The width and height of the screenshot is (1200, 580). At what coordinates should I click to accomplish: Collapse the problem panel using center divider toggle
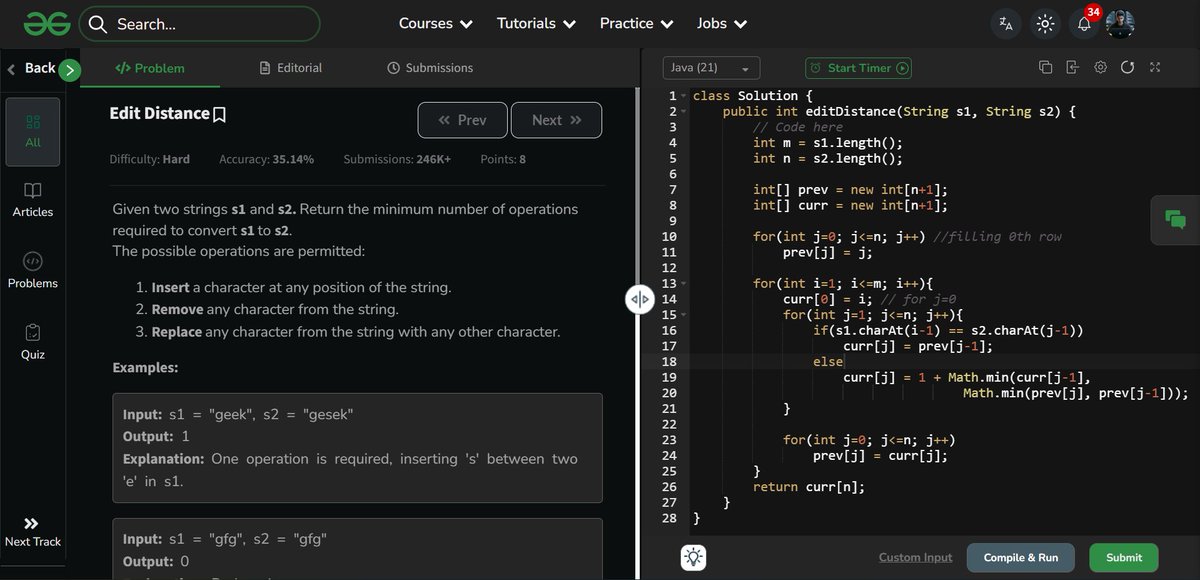click(639, 299)
